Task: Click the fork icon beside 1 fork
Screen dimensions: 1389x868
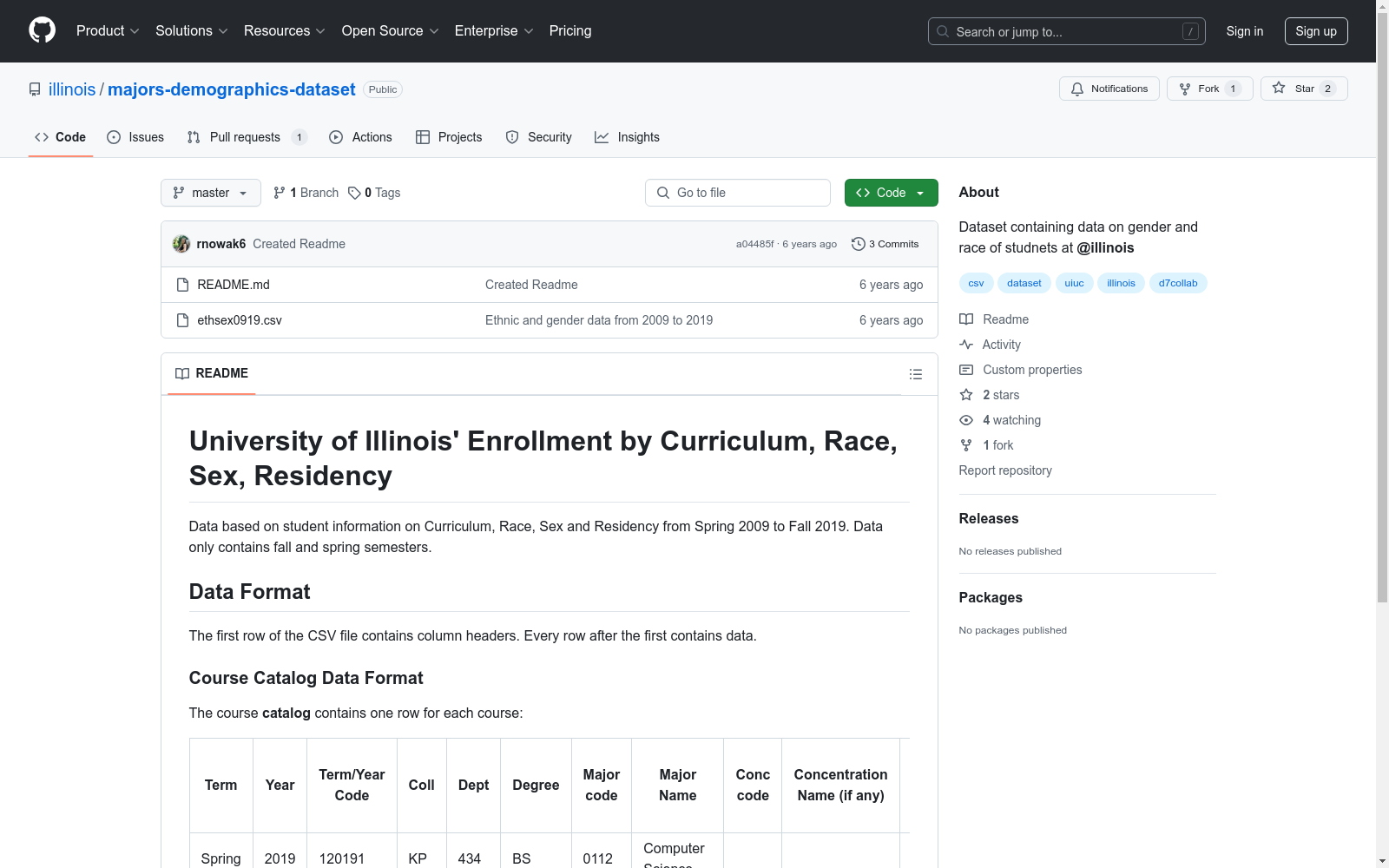Action: [966, 445]
